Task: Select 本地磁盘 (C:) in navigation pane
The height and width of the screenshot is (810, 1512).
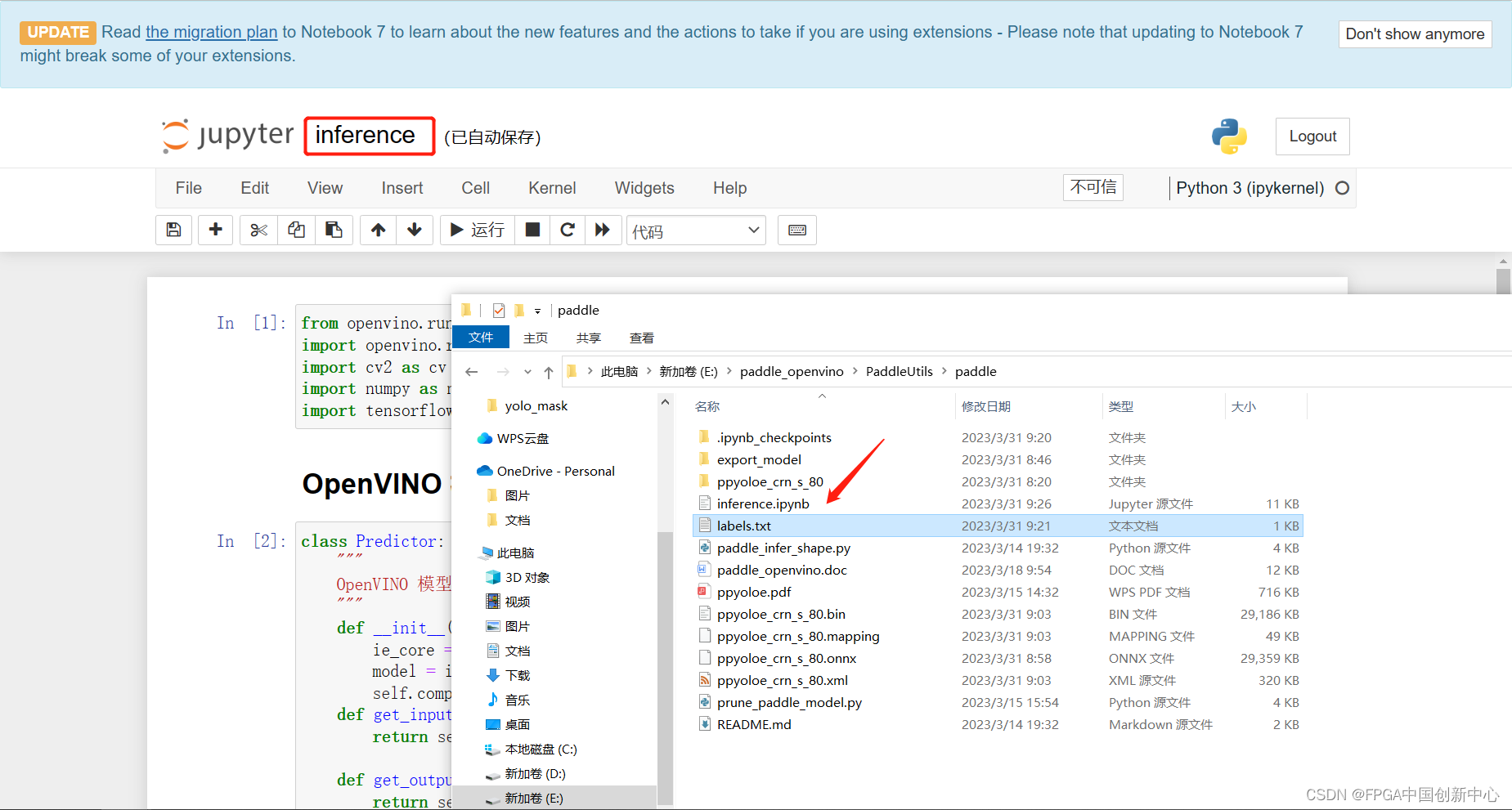Action: coord(541,749)
